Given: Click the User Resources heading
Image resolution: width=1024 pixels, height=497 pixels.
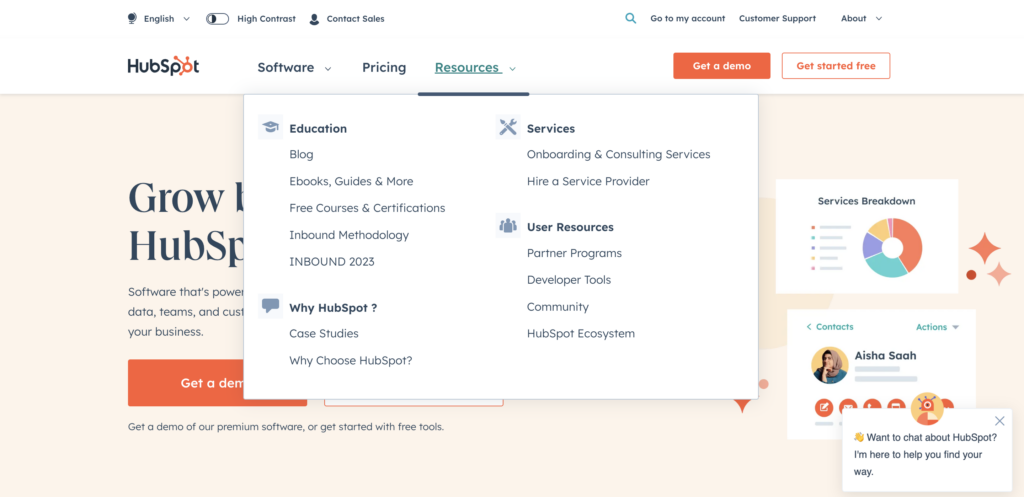Looking at the screenshot, I should coord(570,227).
